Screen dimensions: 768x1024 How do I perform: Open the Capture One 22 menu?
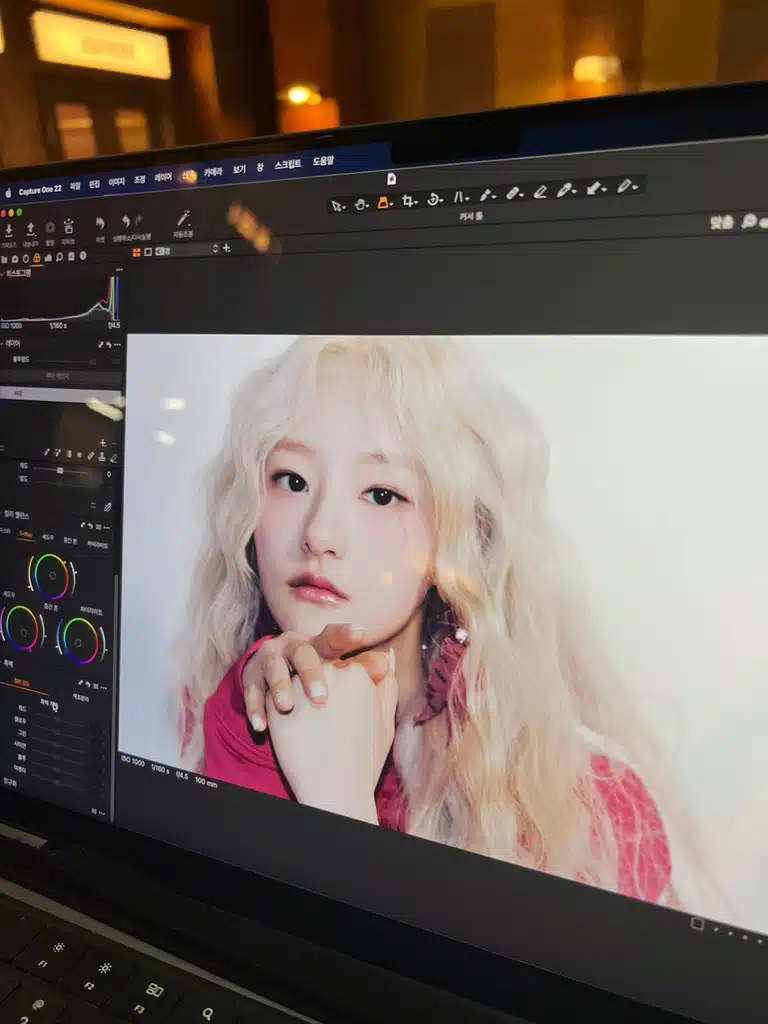(40, 190)
